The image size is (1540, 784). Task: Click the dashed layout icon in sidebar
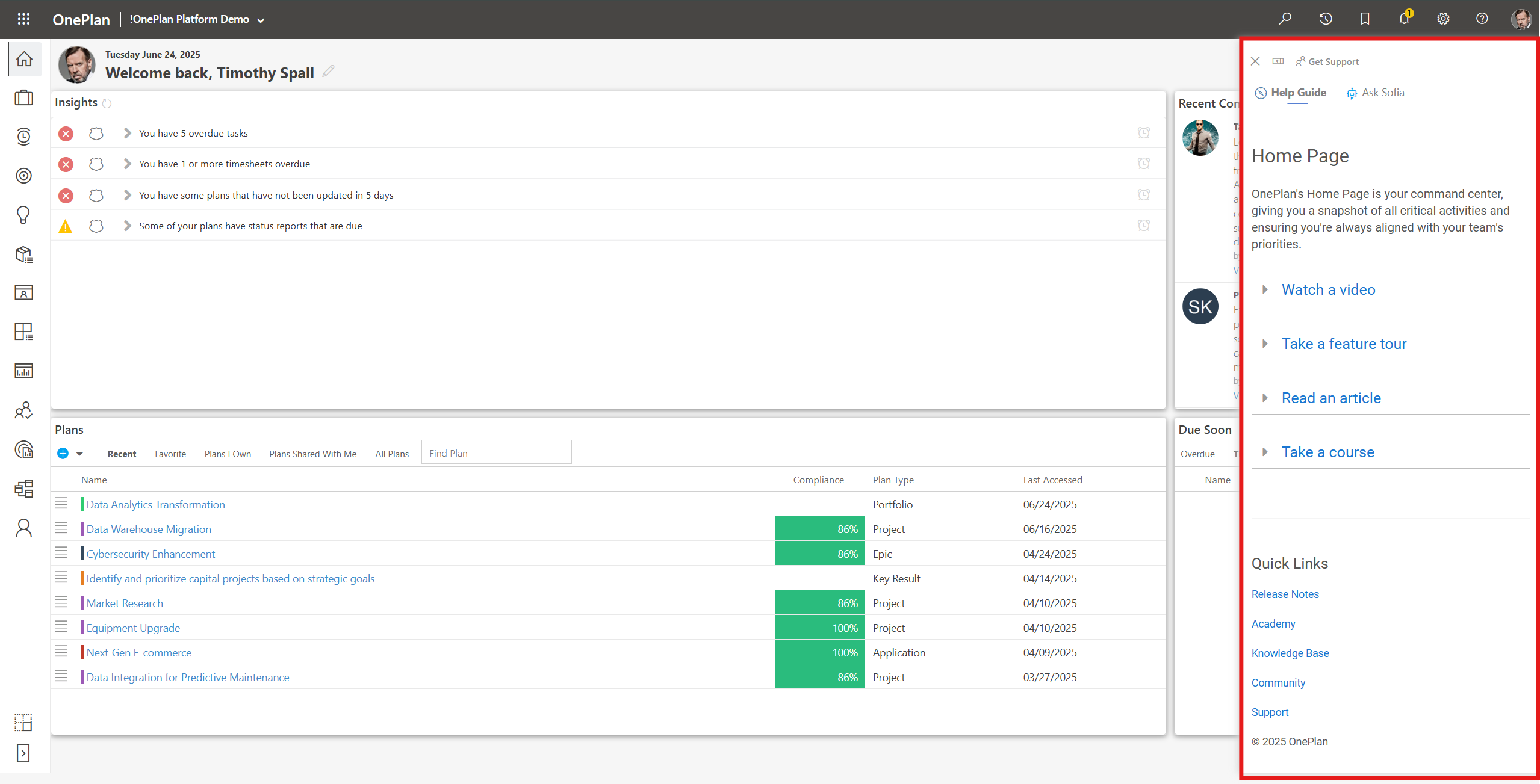click(23, 722)
